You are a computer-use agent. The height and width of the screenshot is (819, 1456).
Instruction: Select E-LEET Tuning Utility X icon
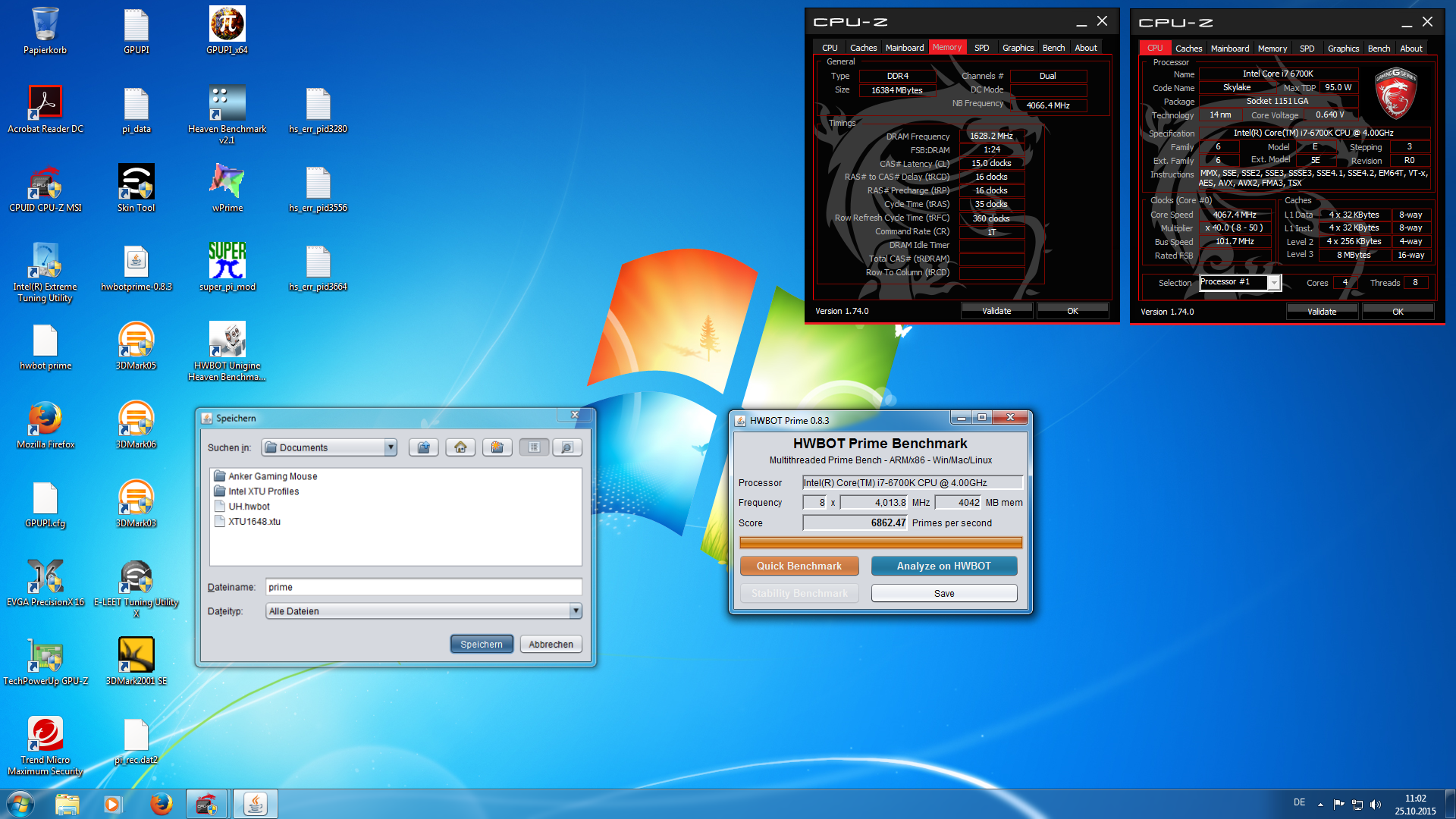click(x=136, y=588)
